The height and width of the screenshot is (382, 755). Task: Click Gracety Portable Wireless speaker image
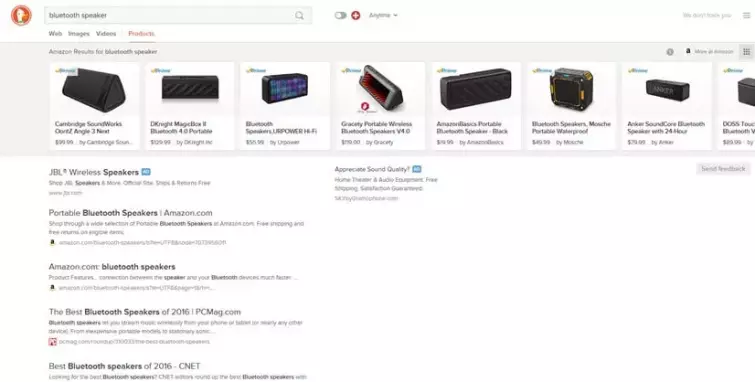[x=380, y=89]
